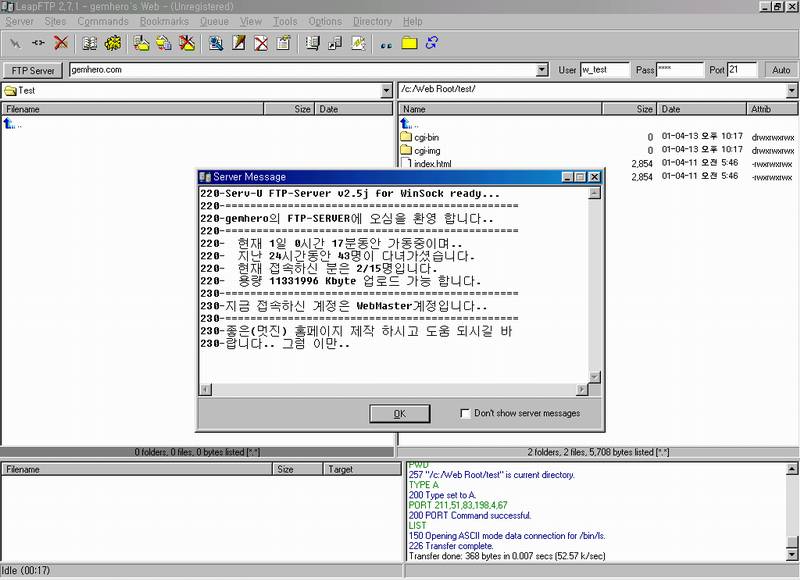Click the red X disconnect toolbar icon
Viewport: 800px width, 580px height.
(x=61, y=43)
